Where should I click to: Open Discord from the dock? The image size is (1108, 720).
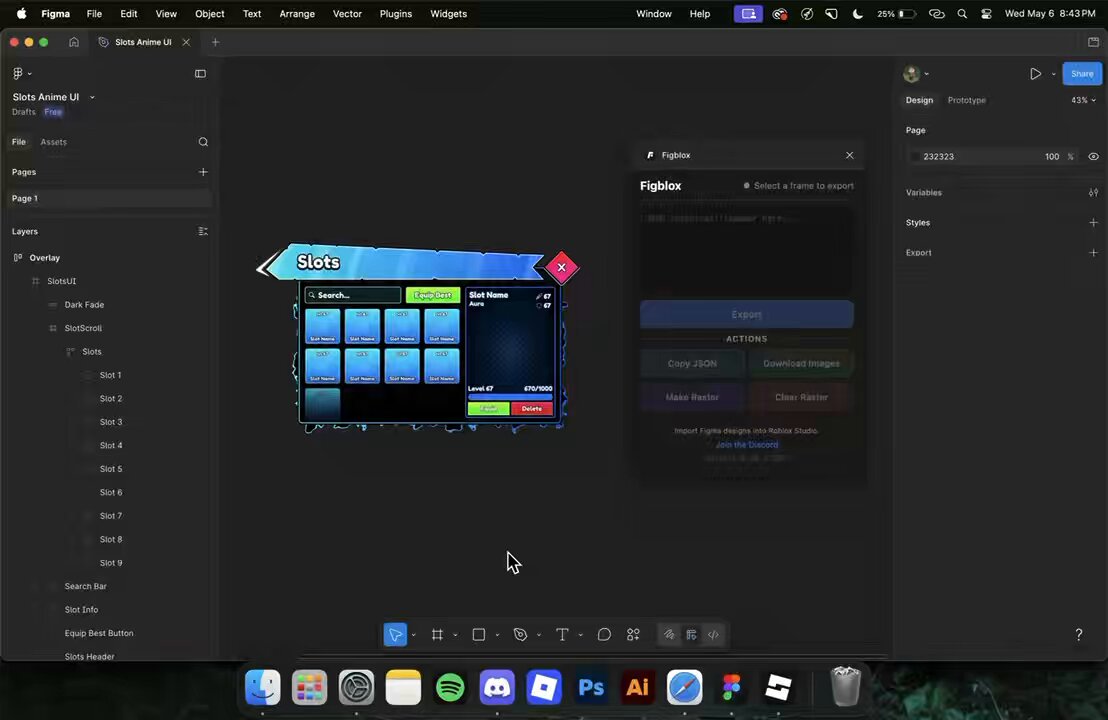coord(497,687)
